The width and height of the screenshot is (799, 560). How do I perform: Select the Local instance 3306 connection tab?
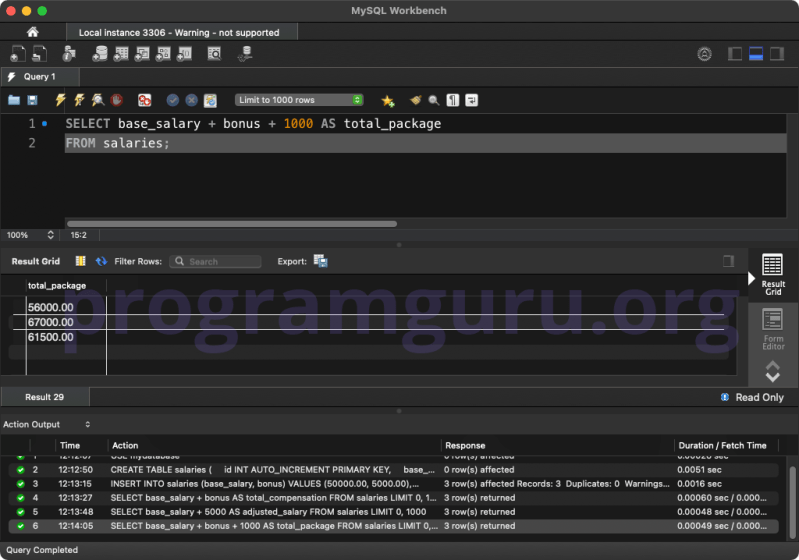tap(181, 32)
